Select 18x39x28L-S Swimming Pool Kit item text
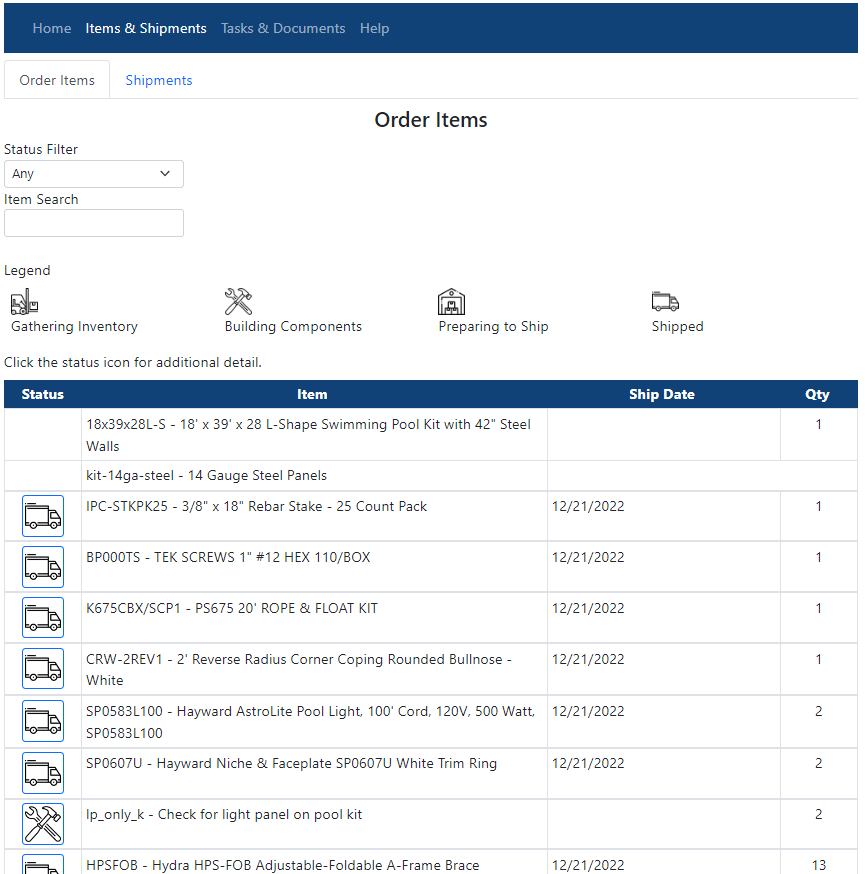 308,435
